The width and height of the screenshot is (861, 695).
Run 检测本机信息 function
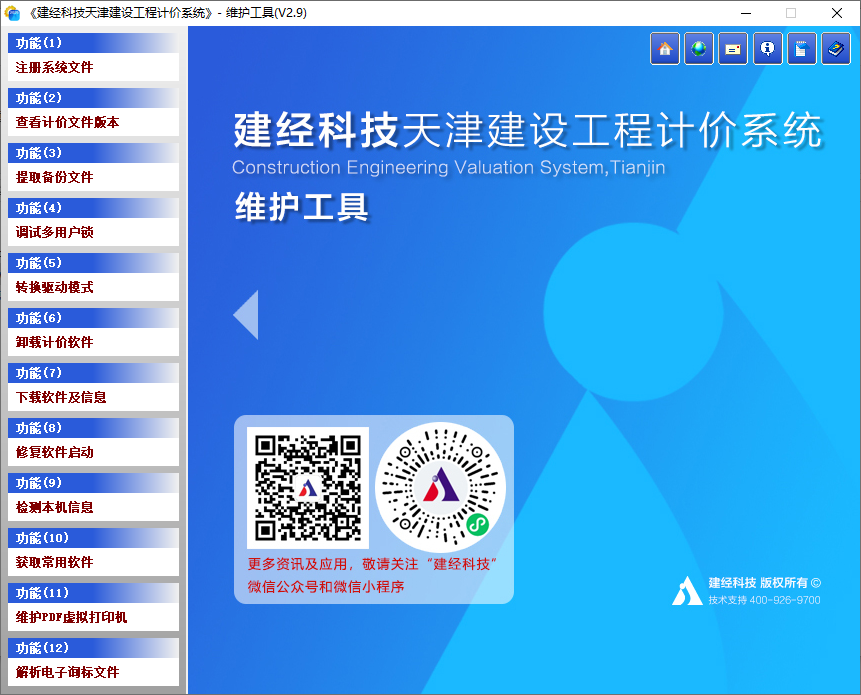(93, 508)
